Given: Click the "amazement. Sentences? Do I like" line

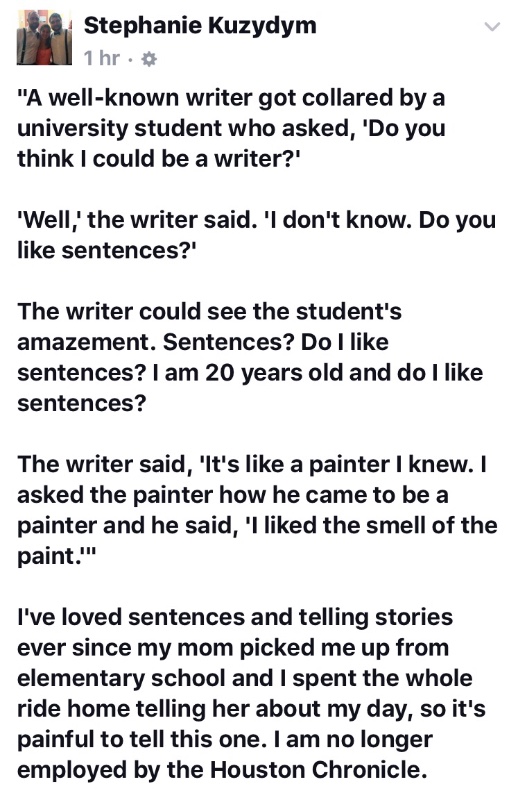Looking at the screenshot, I should click(203, 342).
